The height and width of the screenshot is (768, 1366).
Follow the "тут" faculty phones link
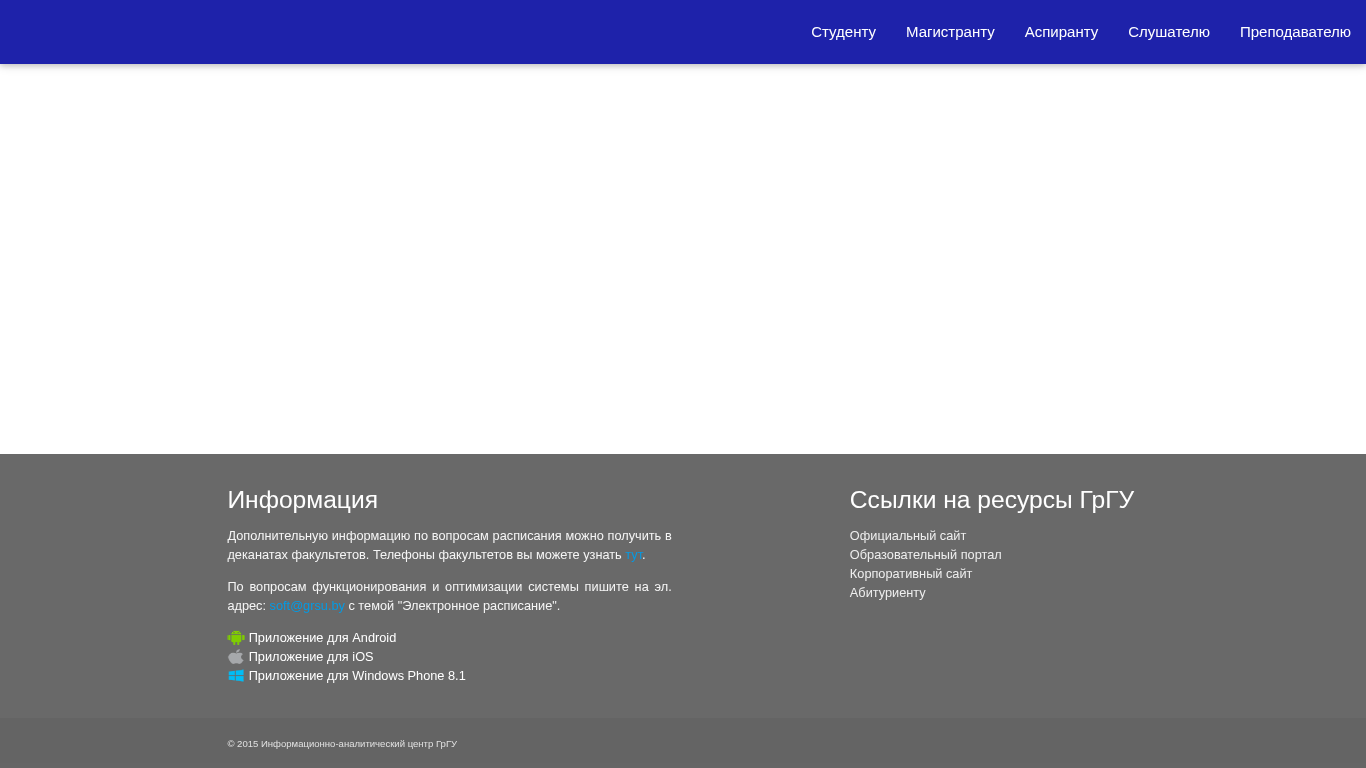(x=634, y=555)
